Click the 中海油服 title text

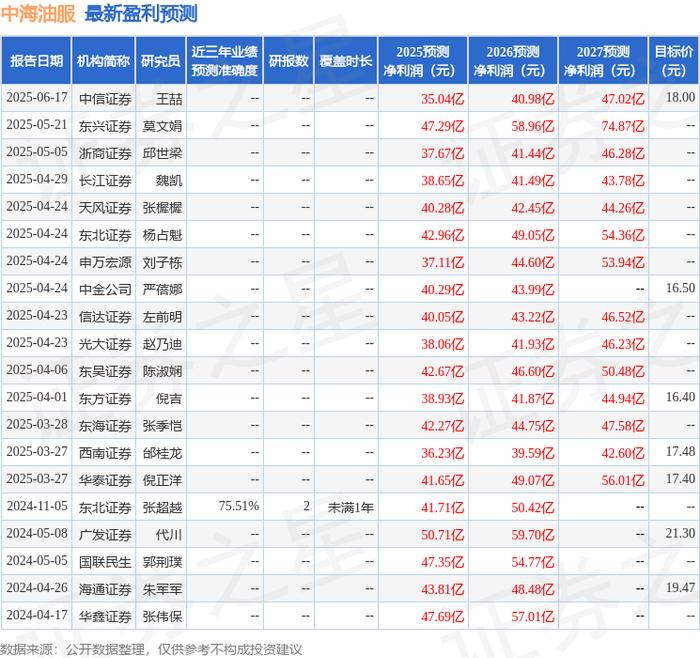38,14
